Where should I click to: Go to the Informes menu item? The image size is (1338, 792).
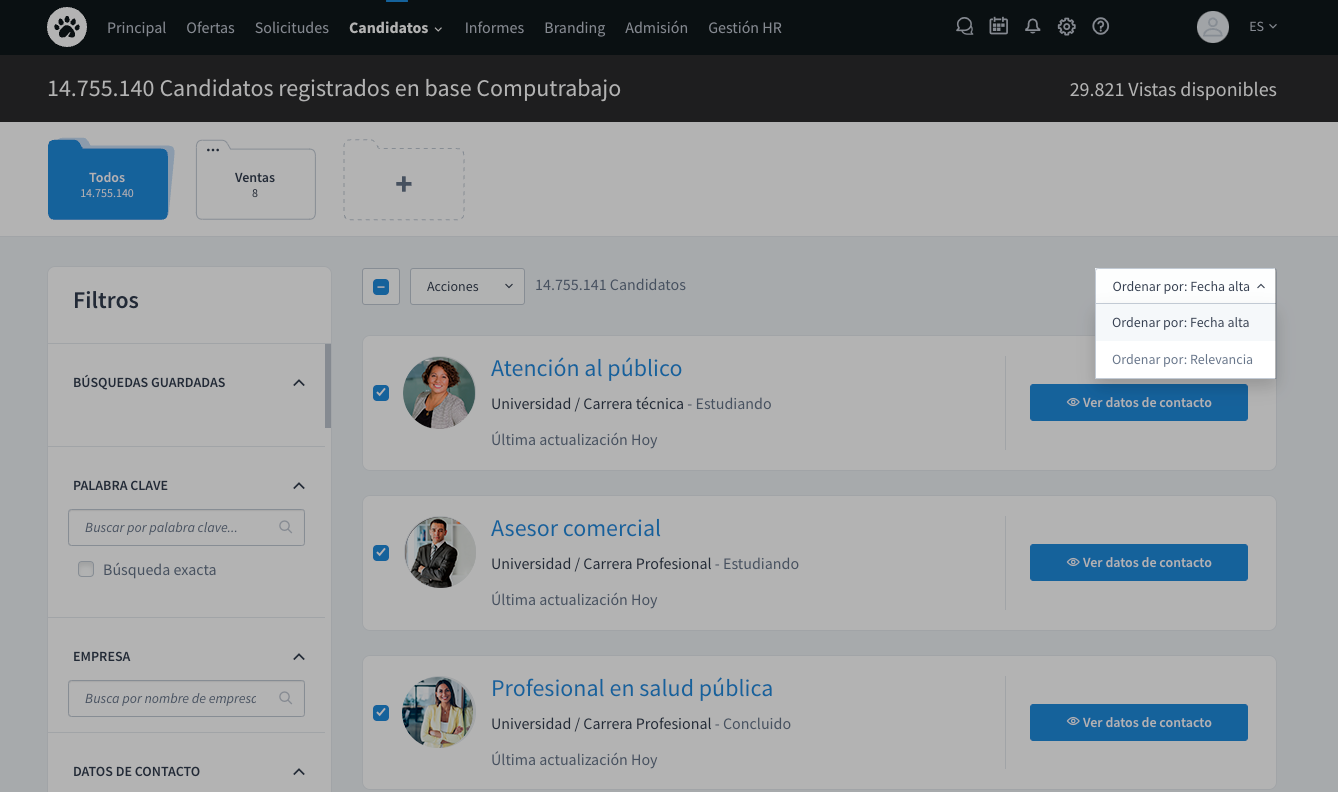494,28
